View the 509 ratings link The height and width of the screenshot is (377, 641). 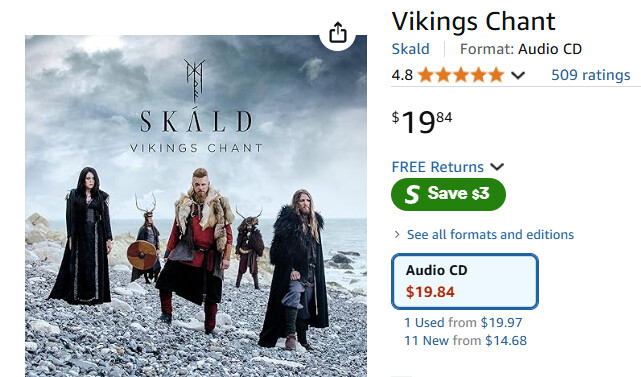[x=591, y=75]
